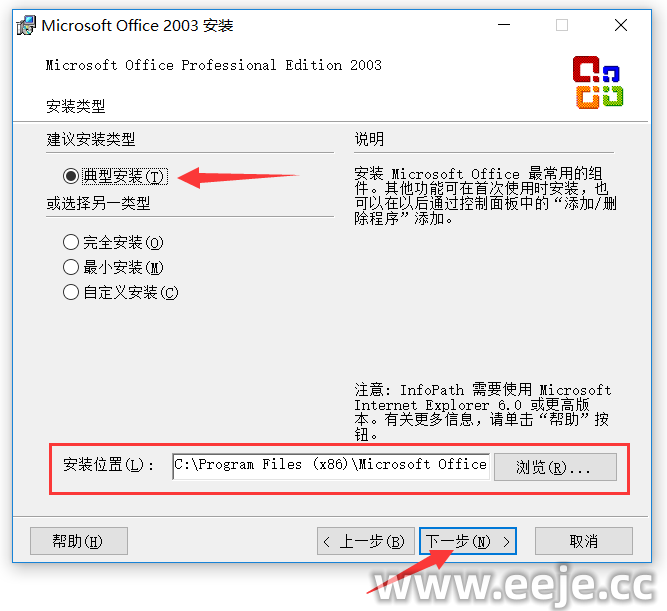Screen dimensions: 667x611
Task: Click the 完全安装(O) label text
Action: coord(123,242)
